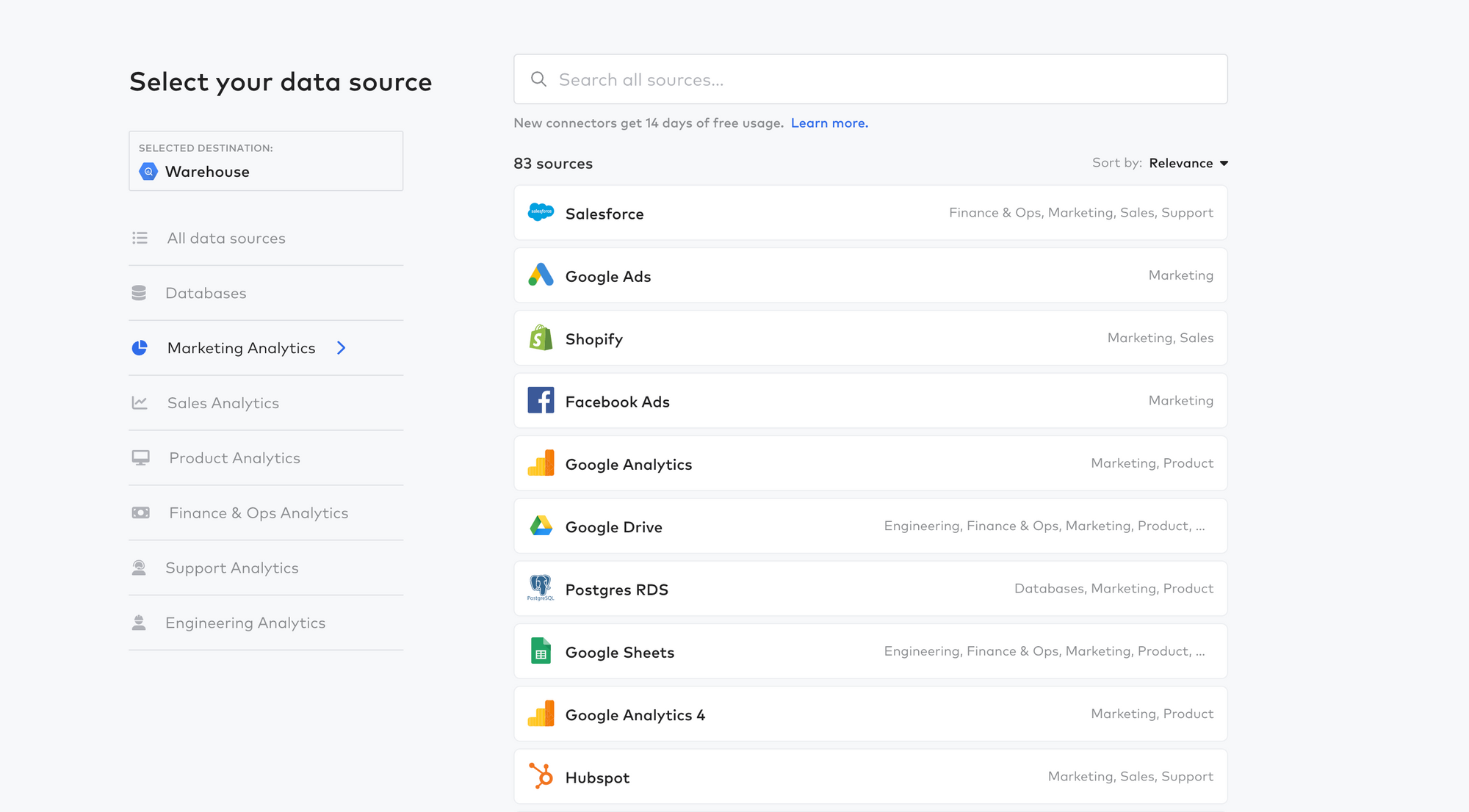Click the search magnifier icon
The height and width of the screenshot is (812, 1469).
(538, 79)
